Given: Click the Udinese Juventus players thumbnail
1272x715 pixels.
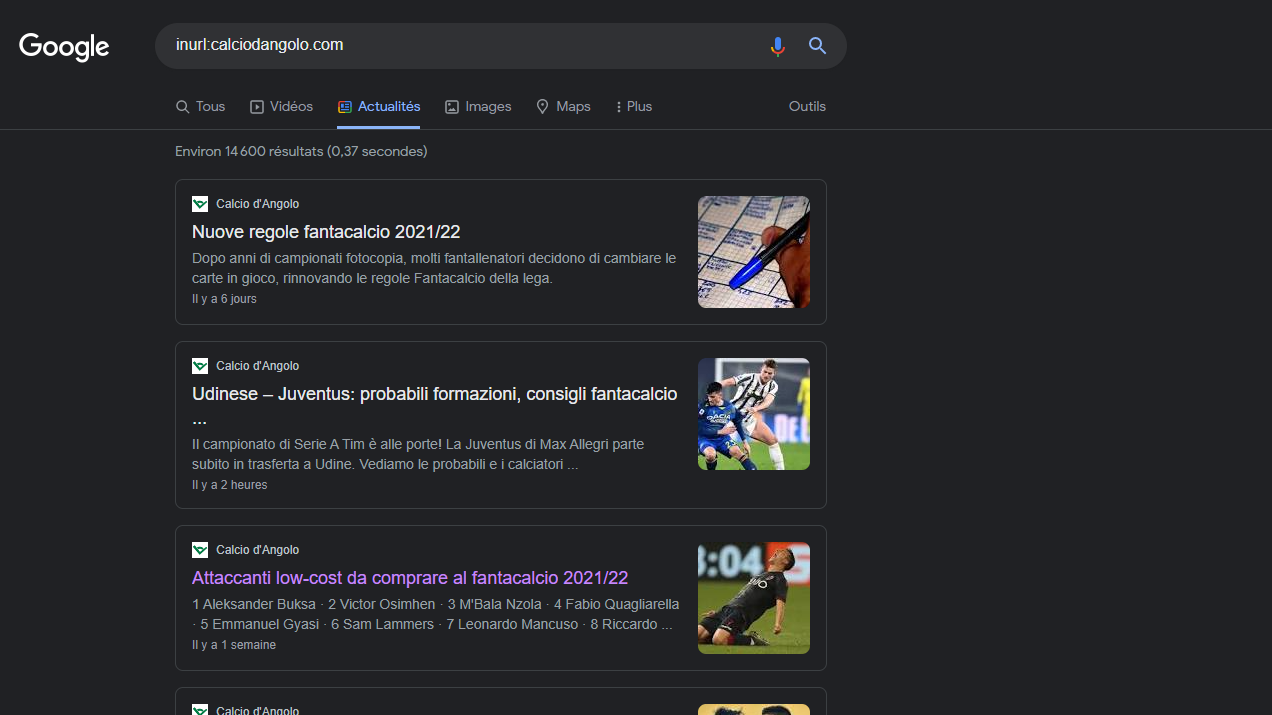Looking at the screenshot, I should (x=753, y=414).
